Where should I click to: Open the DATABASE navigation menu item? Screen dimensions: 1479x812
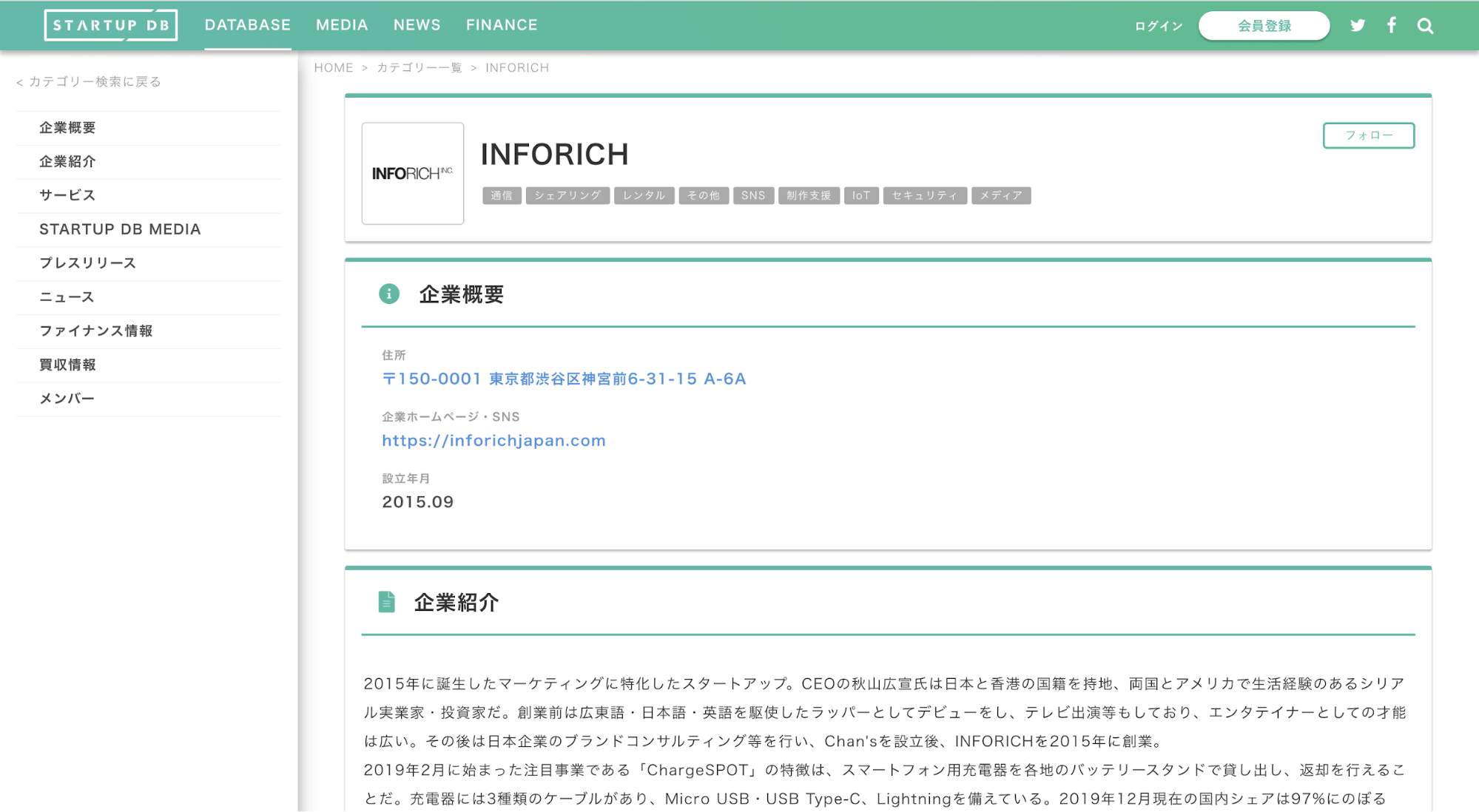[247, 24]
